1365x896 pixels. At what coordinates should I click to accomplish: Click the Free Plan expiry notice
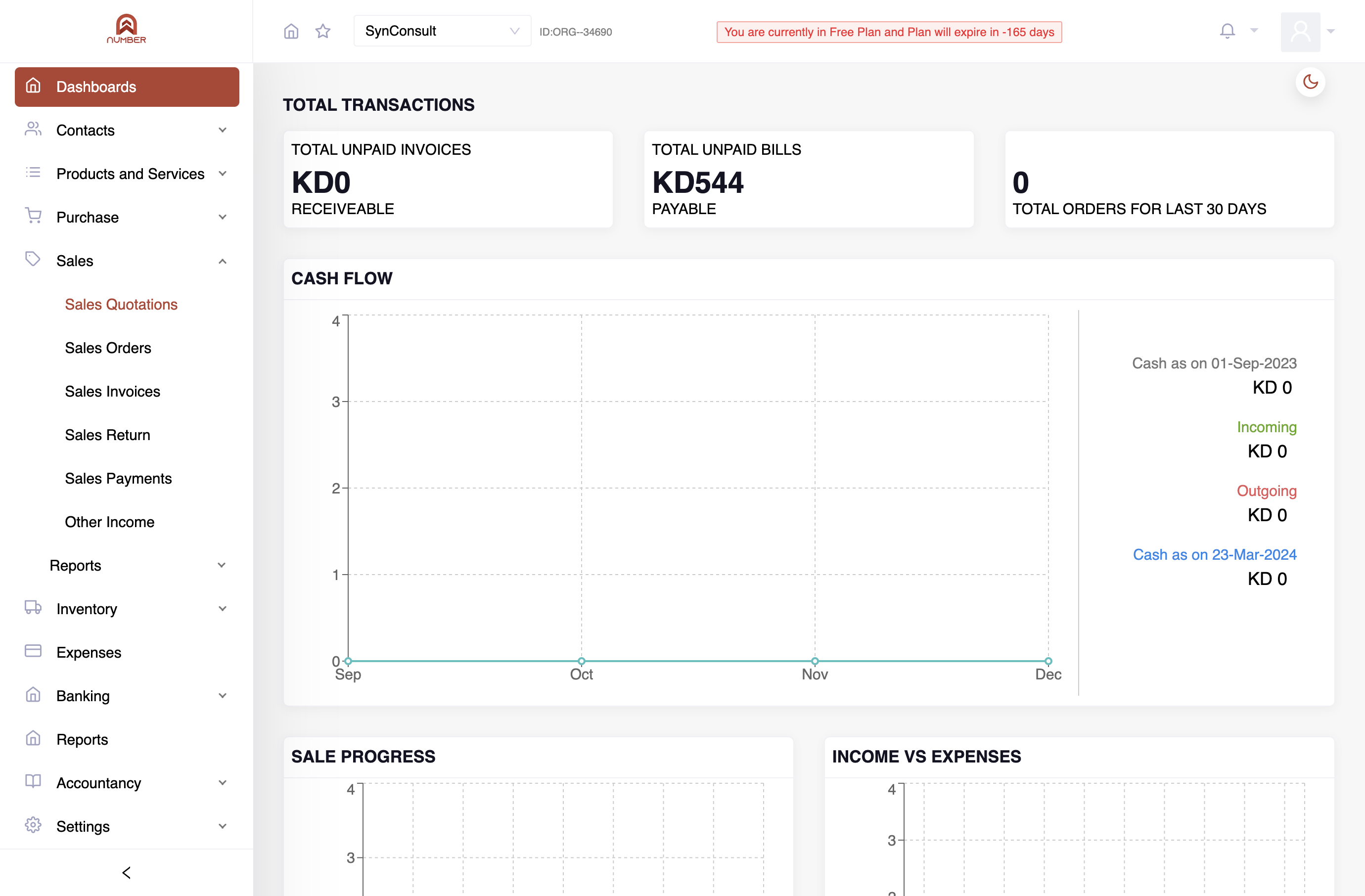click(x=889, y=32)
